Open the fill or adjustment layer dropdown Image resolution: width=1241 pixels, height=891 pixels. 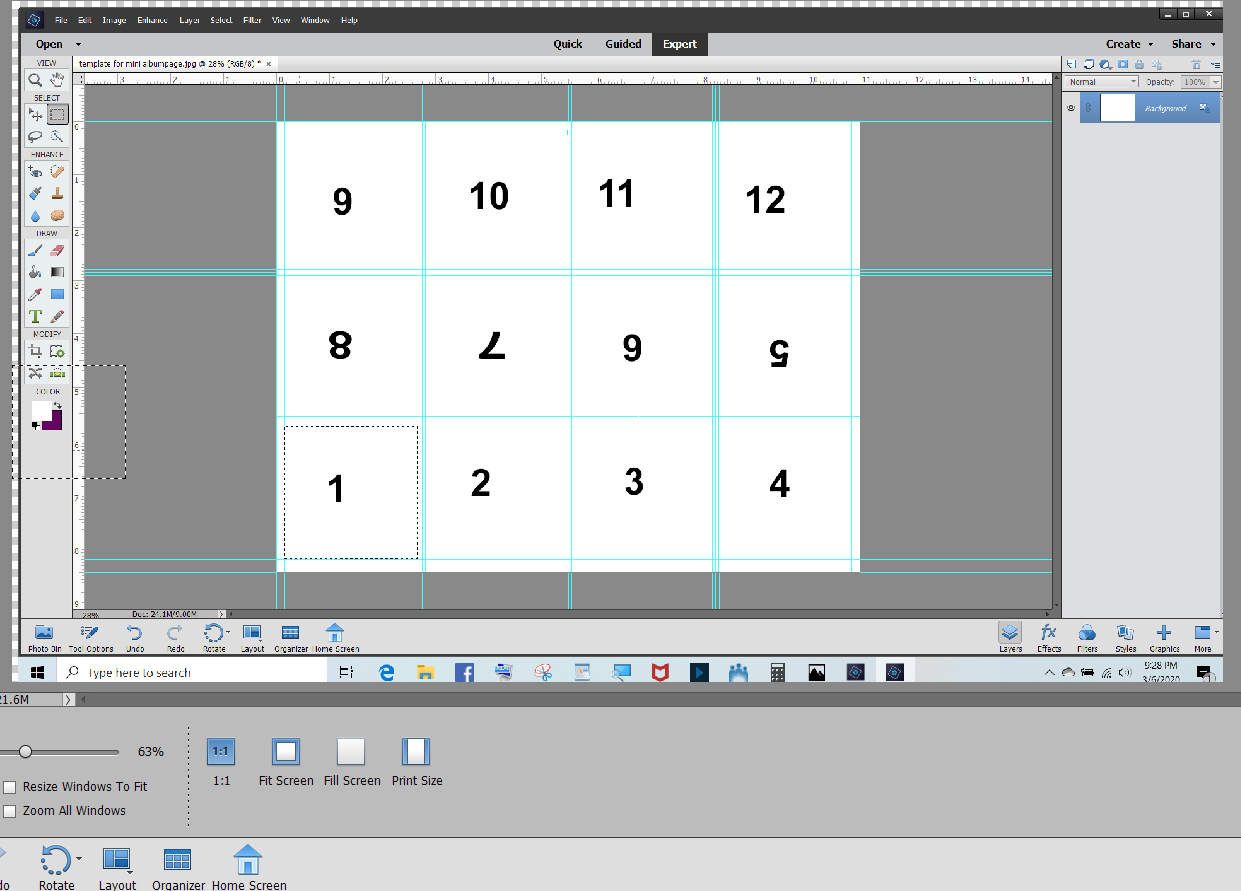[x=1104, y=64]
